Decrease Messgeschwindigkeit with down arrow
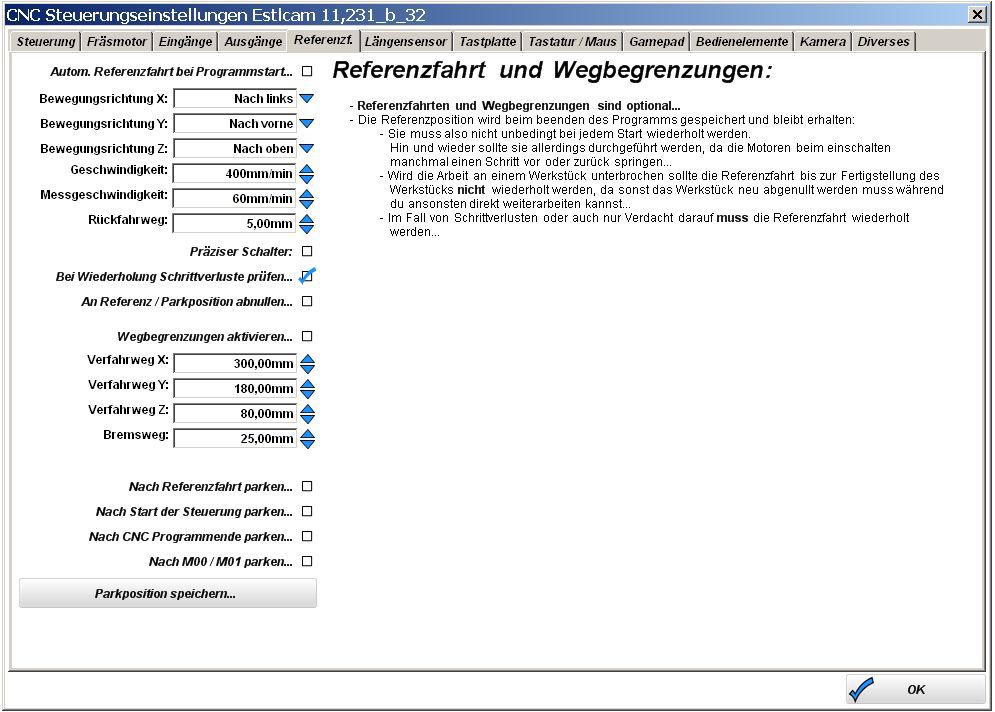This screenshot has width=995, height=712. click(307, 204)
